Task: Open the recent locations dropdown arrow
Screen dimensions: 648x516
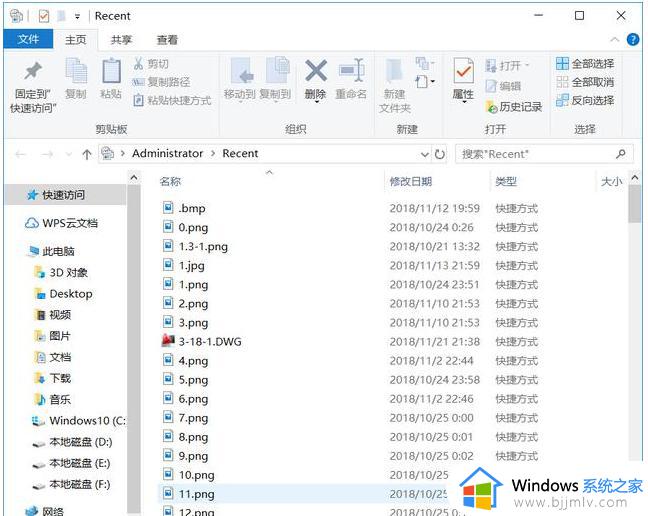Action: (x=69, y=155)
